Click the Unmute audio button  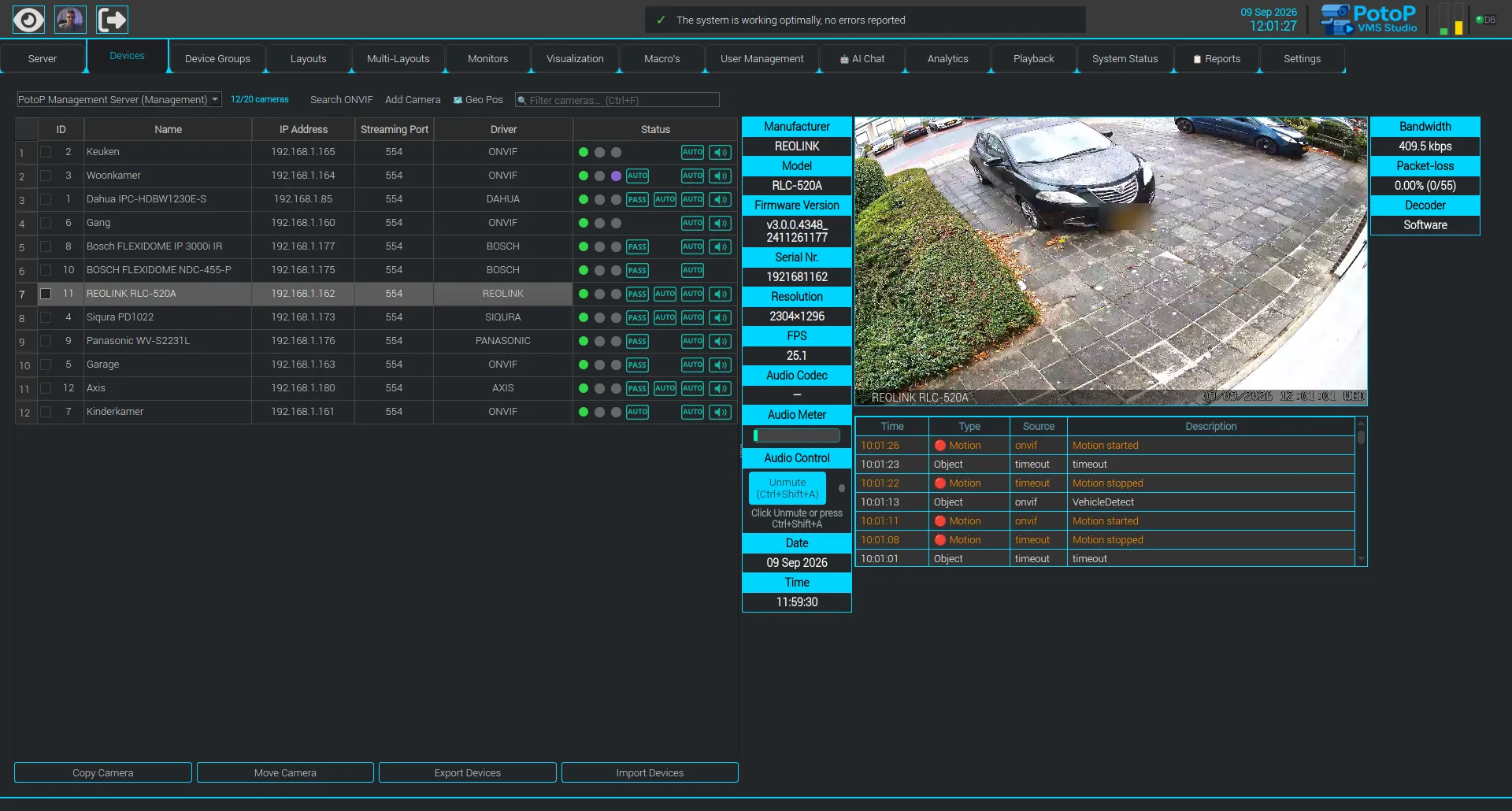click(787, 488)
